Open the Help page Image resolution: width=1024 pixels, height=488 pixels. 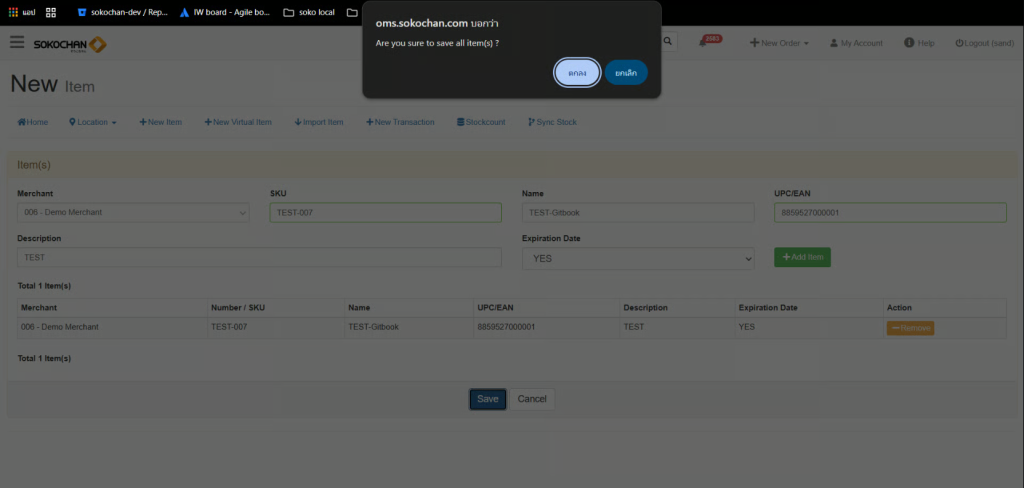pos(919,43)
